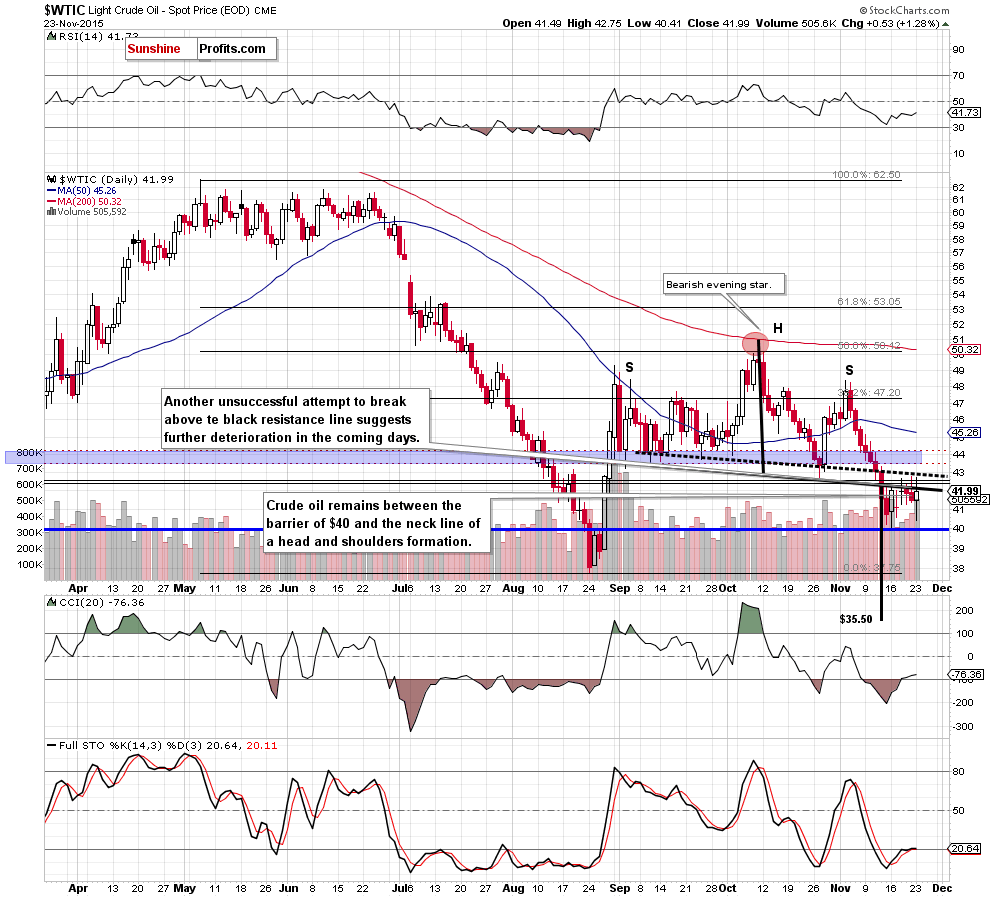The height and width of the screenshot is (897, 990).
Task: Click the -76.36 CCI value tag
Action: pos(966,675)
